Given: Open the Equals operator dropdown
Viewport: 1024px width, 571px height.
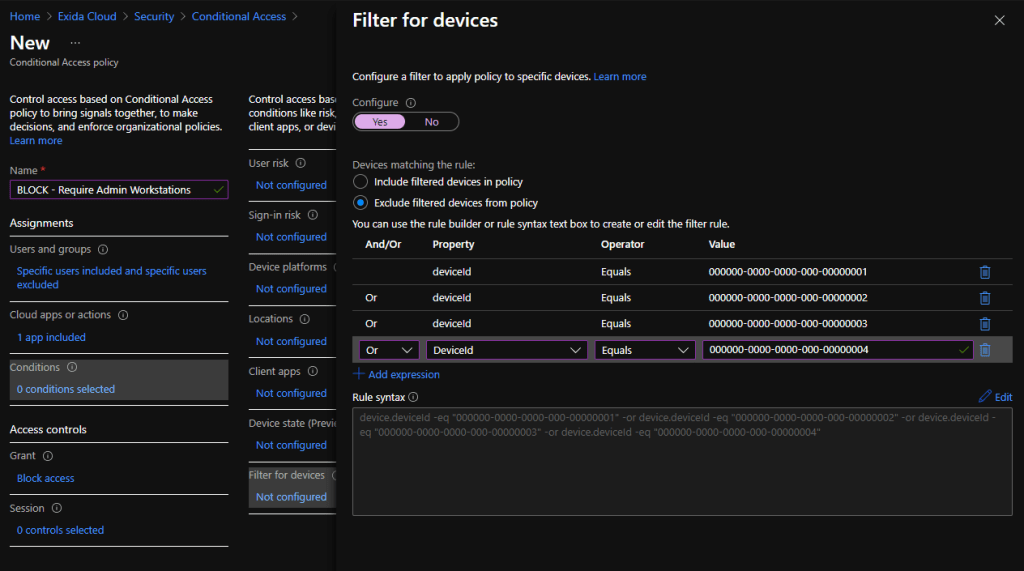Looking at the screenshot, I should 645,351.
